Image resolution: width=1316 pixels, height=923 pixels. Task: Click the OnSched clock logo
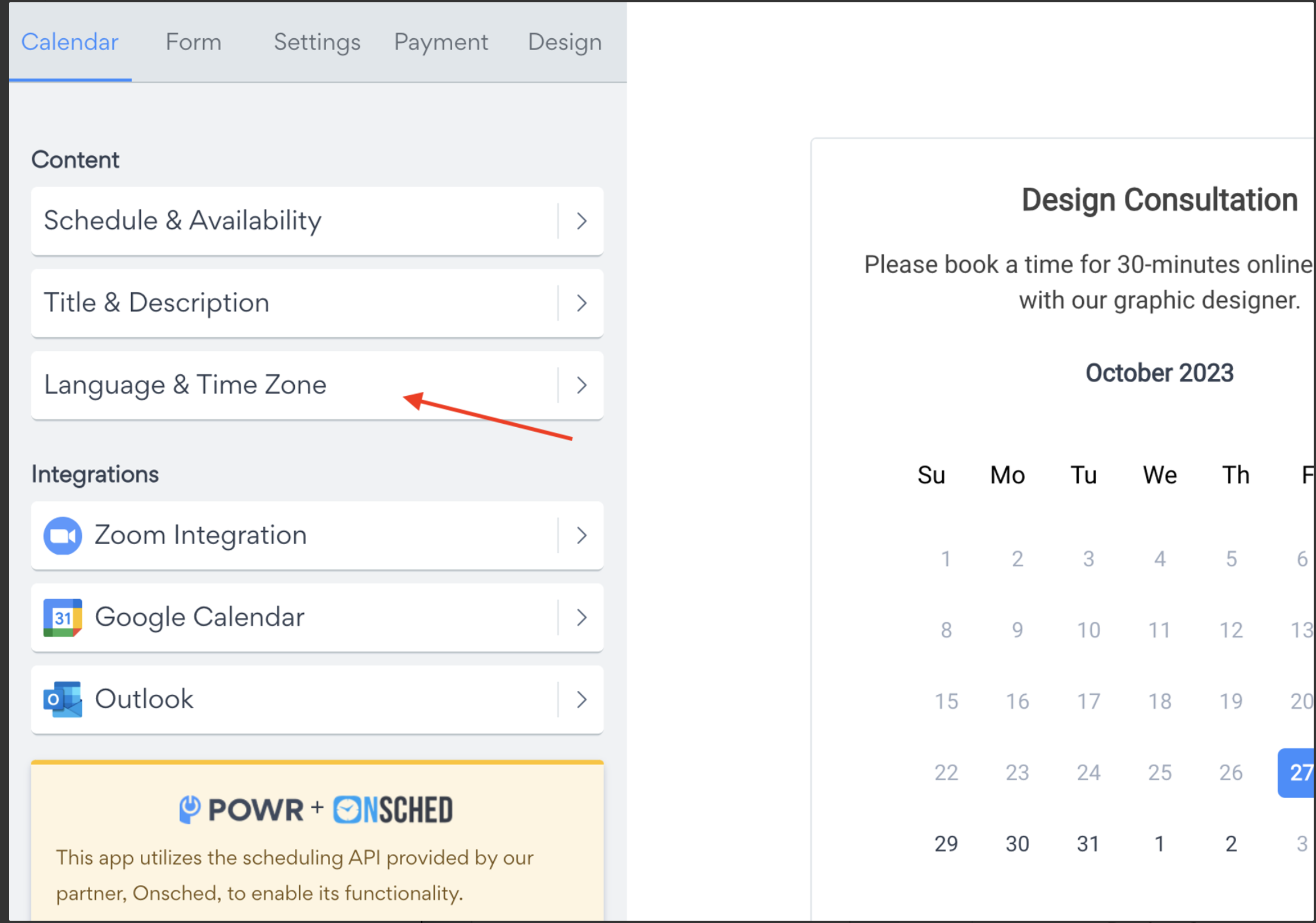click(x=347, y=809)
